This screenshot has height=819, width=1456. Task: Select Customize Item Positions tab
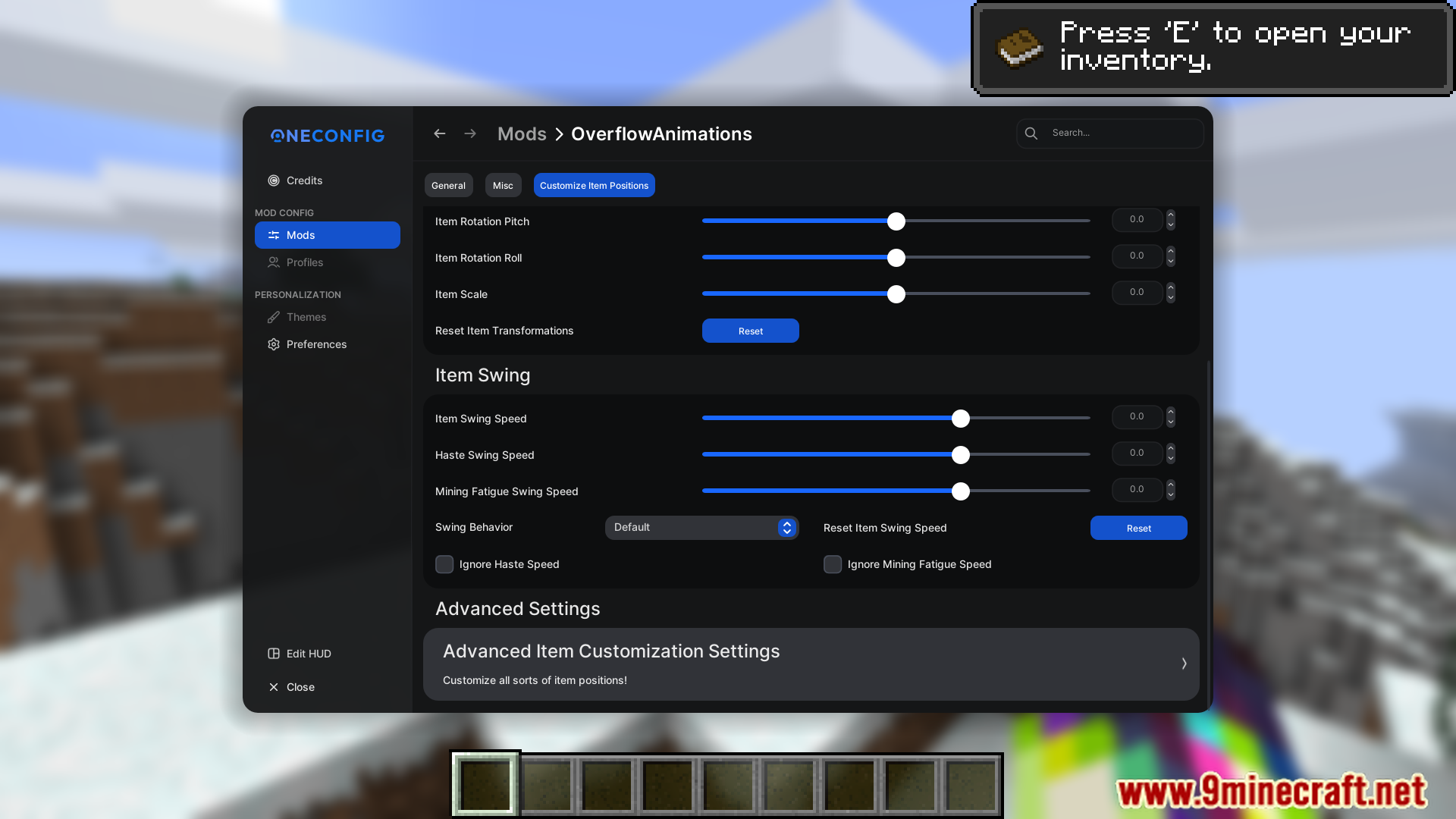(x=595, y=185)
